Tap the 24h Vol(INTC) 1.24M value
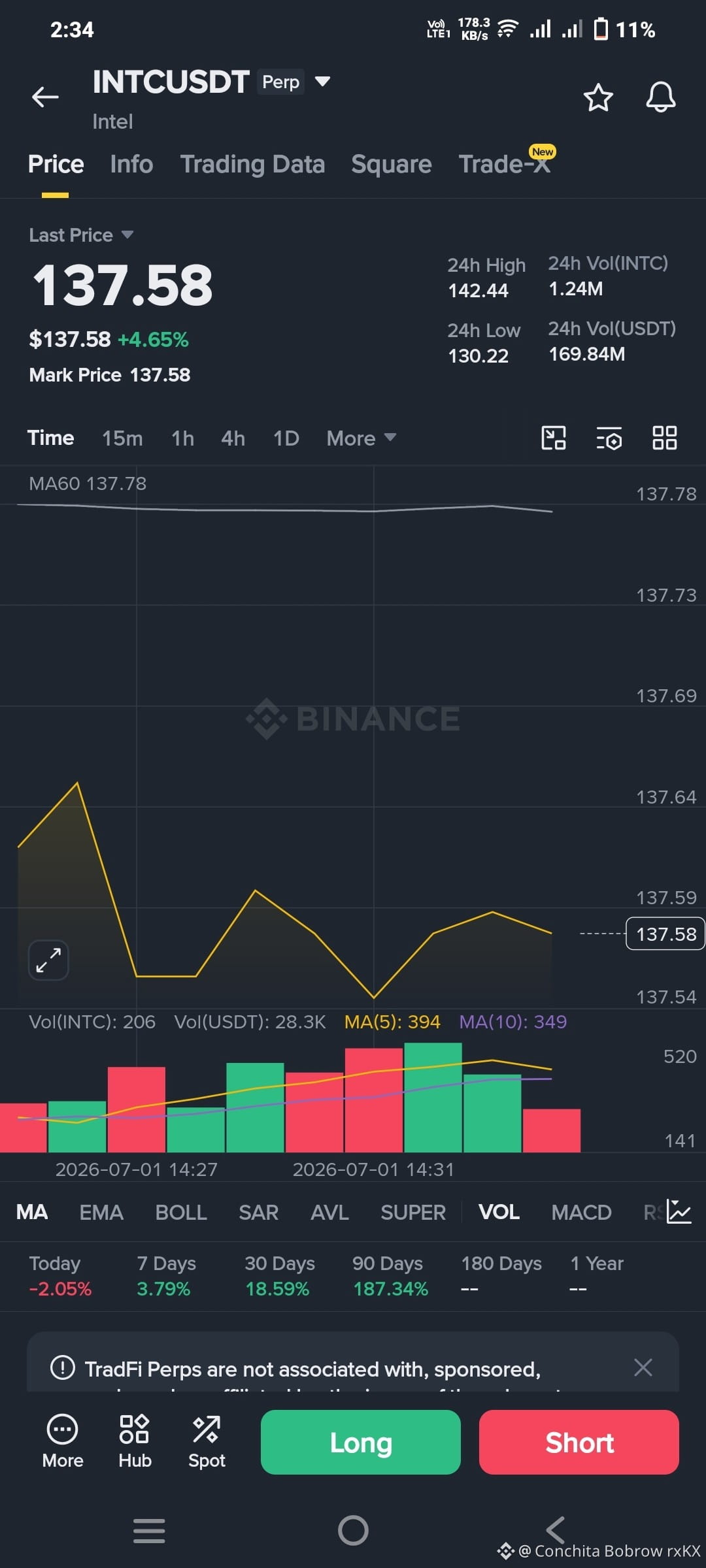 (575, 289)
